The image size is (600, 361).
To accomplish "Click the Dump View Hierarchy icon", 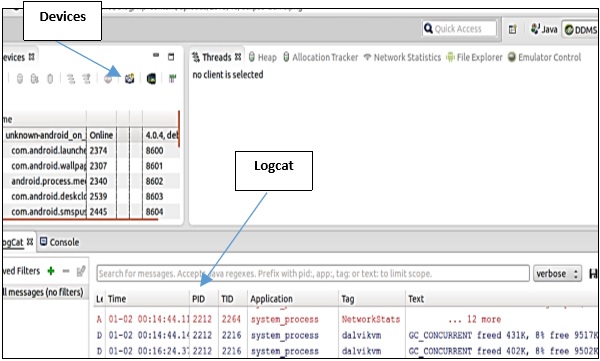I will point(152,78).
